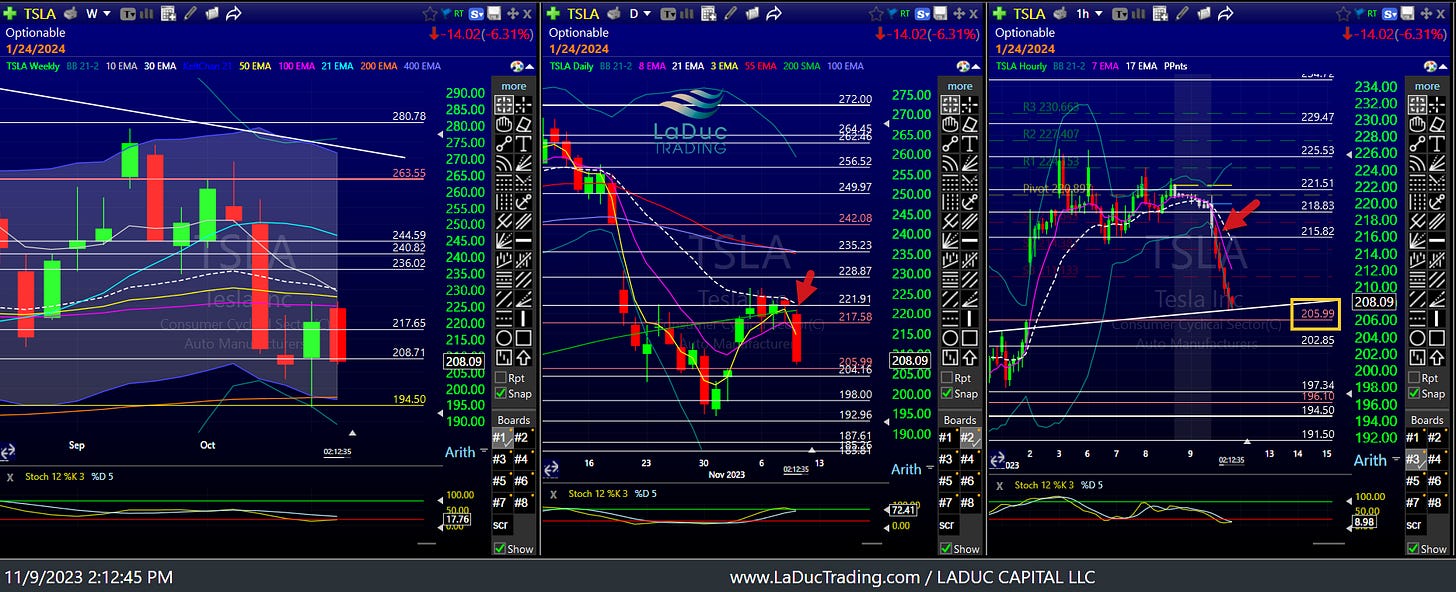Click the star favorite icon on weekly chart
Screen dimensions: 1456x592
click(430, 14)
